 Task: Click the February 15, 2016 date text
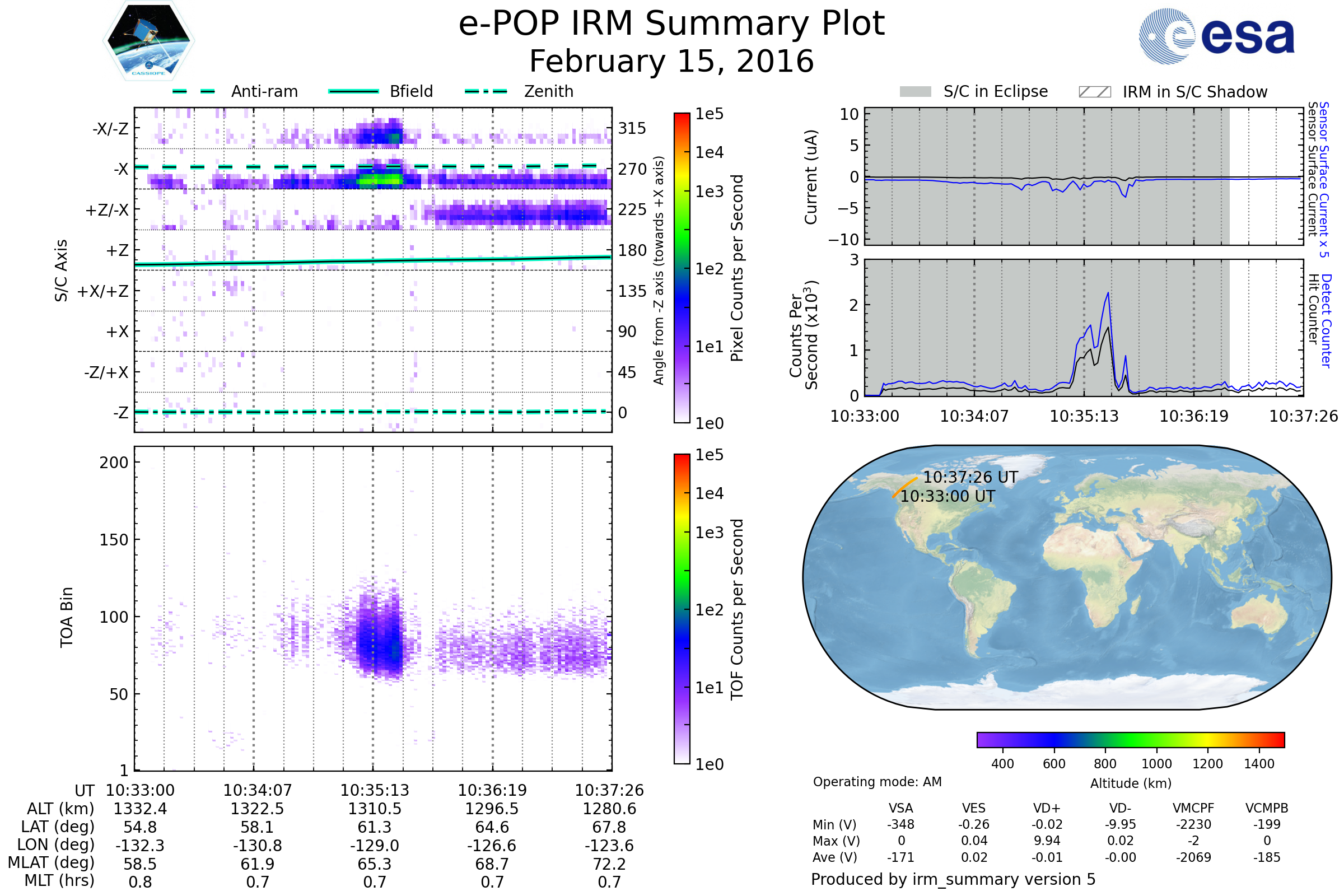point(671,62)
